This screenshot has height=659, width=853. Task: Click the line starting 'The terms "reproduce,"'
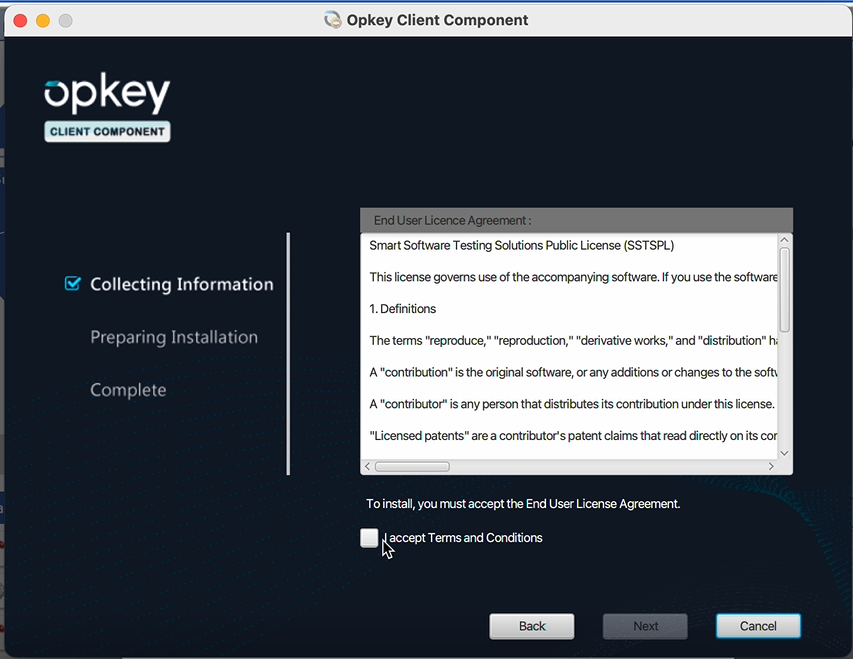pos(573,341)
